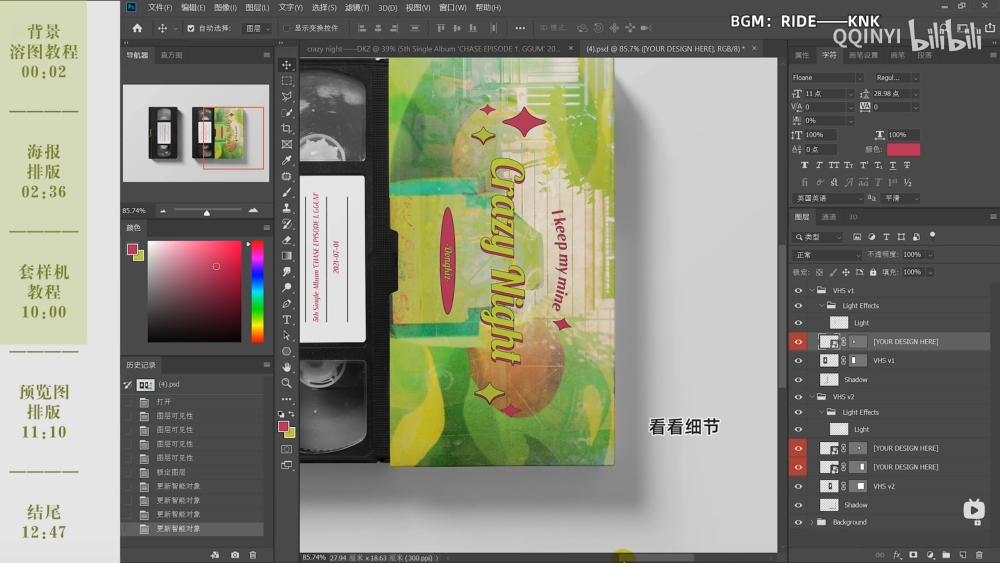Expand the Background group
This screenshot has height=563, width=1000.
click(x=812, y=522)
